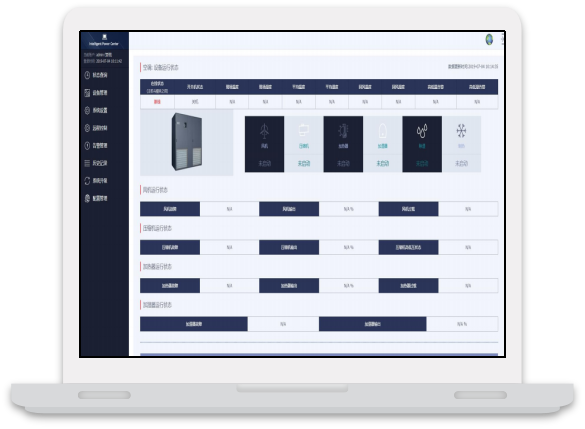This screenshot has height=429, width=585.
Task: Click the globe icon in top-right header
Action: pos(489,39)
